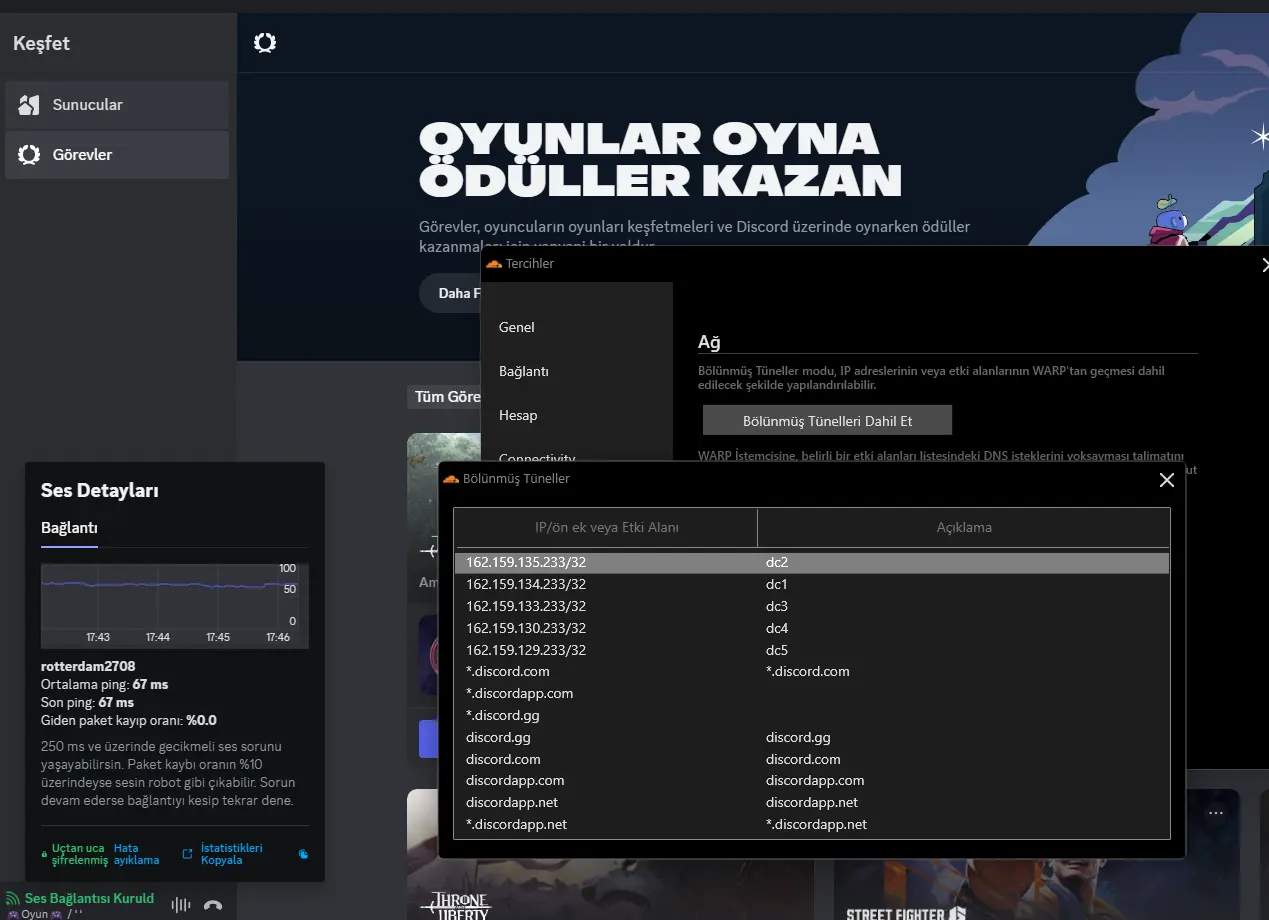1269x920 pixels.
Task: Open the Hesap tab in Tercihler
Action: click(518, 415)
